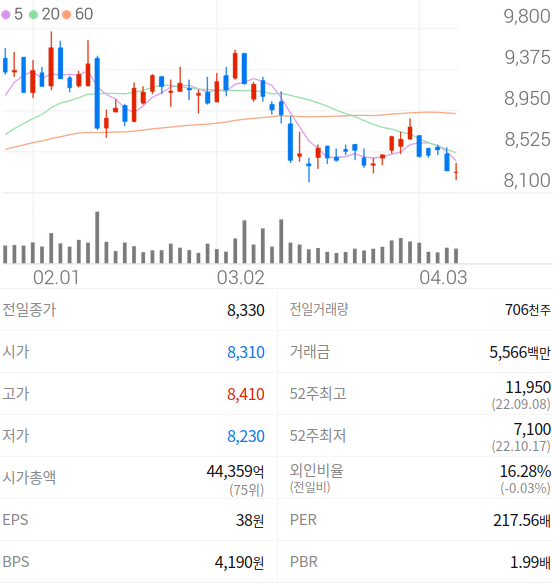Click the PER value 217.56배

click(x=522, y=520)
